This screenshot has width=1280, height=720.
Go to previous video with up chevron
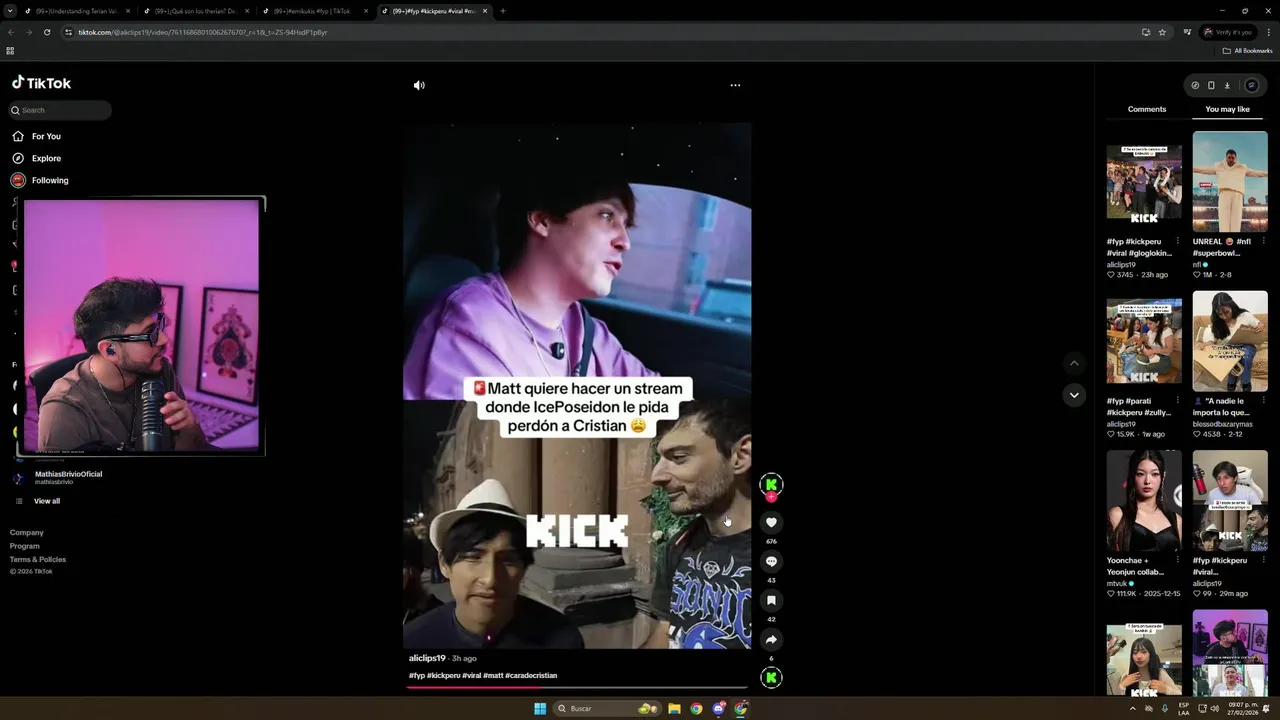tap(1074, 363)
